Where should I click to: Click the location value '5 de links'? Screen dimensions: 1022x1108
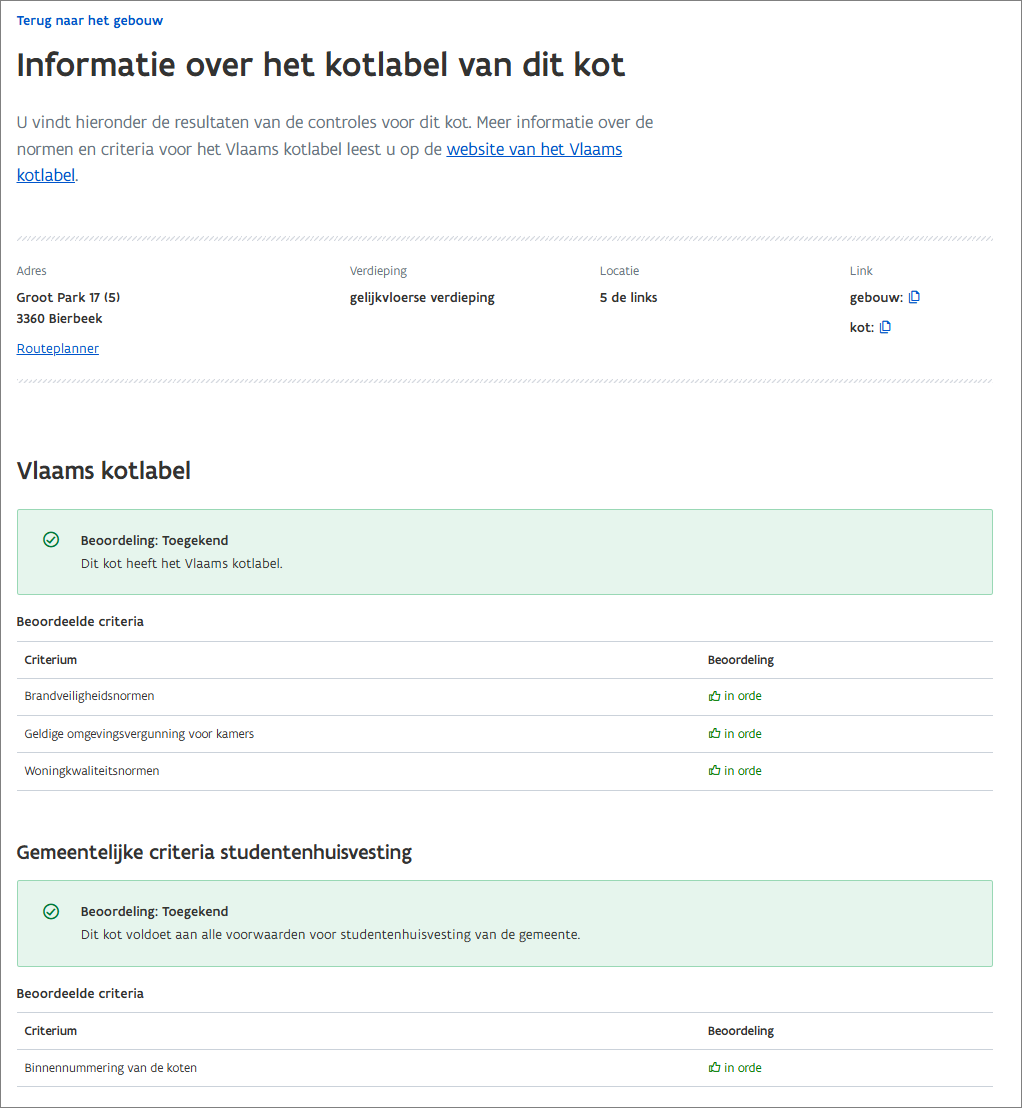[629, 297]
